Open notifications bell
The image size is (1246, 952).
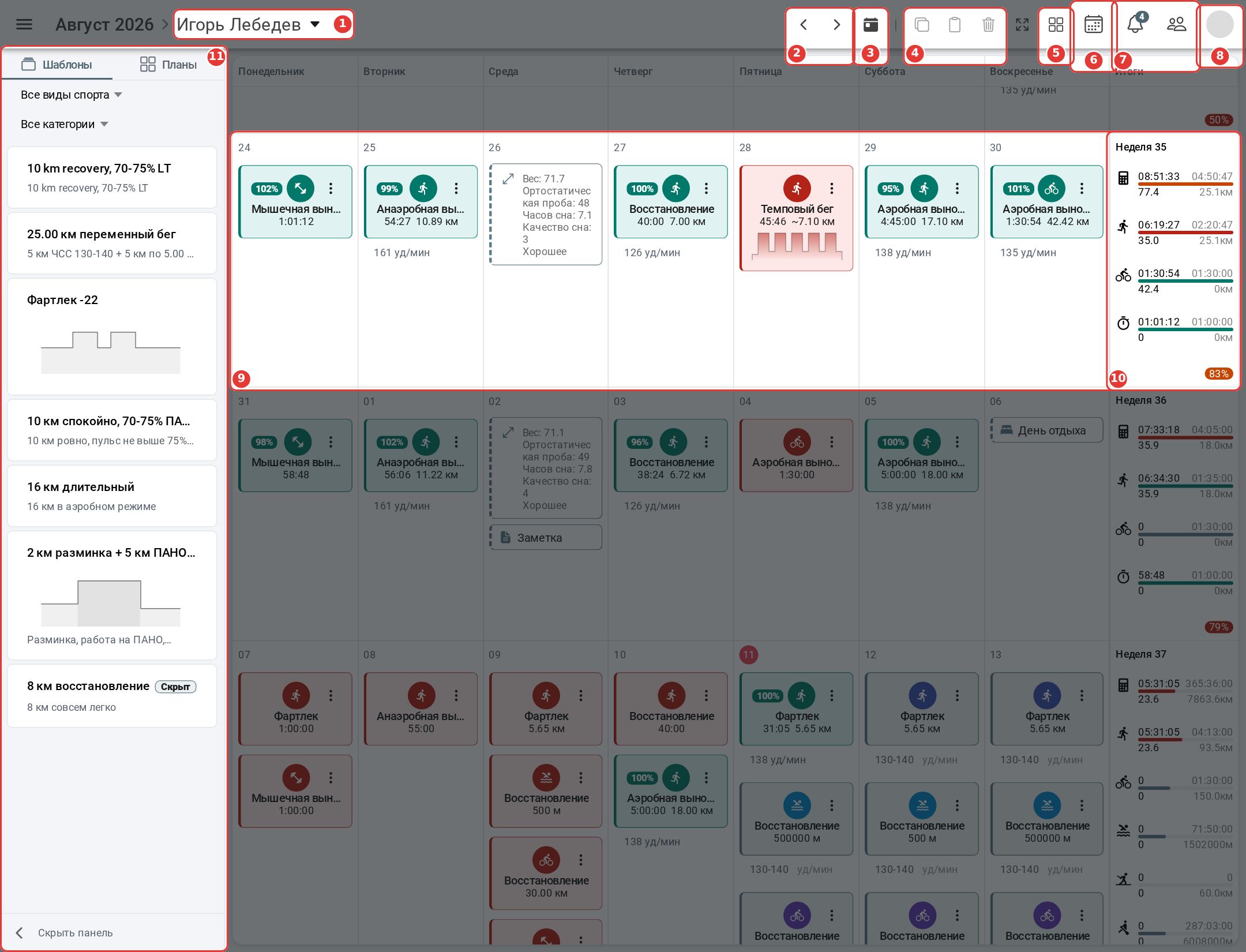click(1136, 23)
